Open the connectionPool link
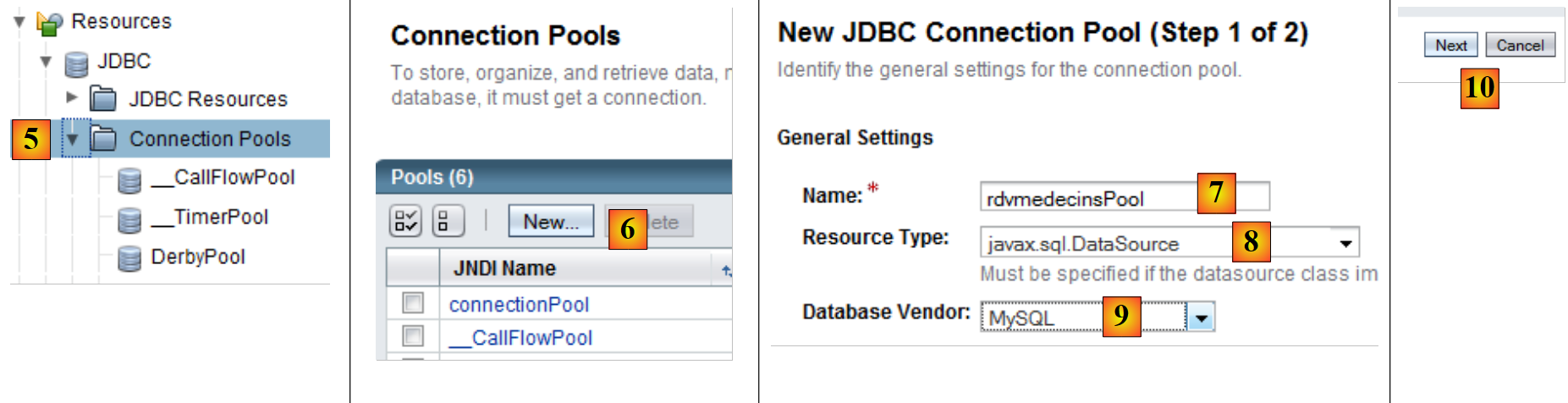The width and height of the screenshot is (1568, 403). (x=519, y=305)
